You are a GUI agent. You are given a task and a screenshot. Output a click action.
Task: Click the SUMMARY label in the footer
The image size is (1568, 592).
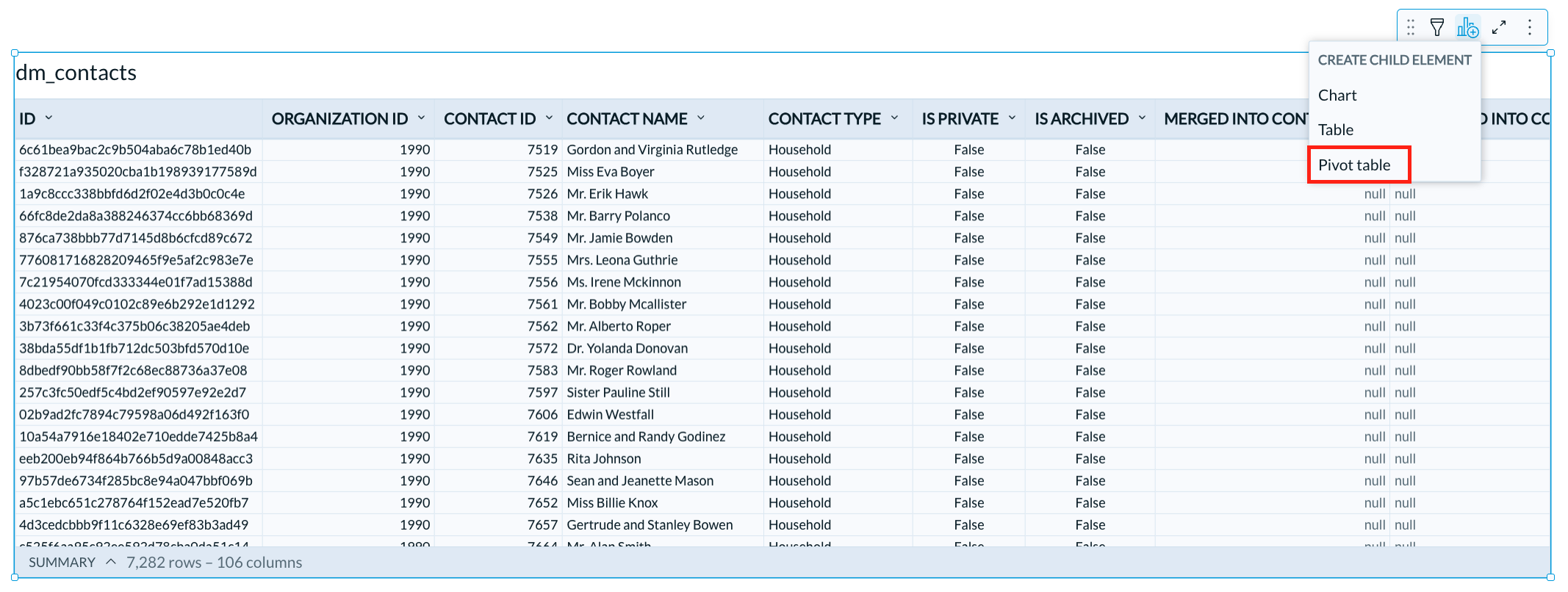click(x=62, y=563)
